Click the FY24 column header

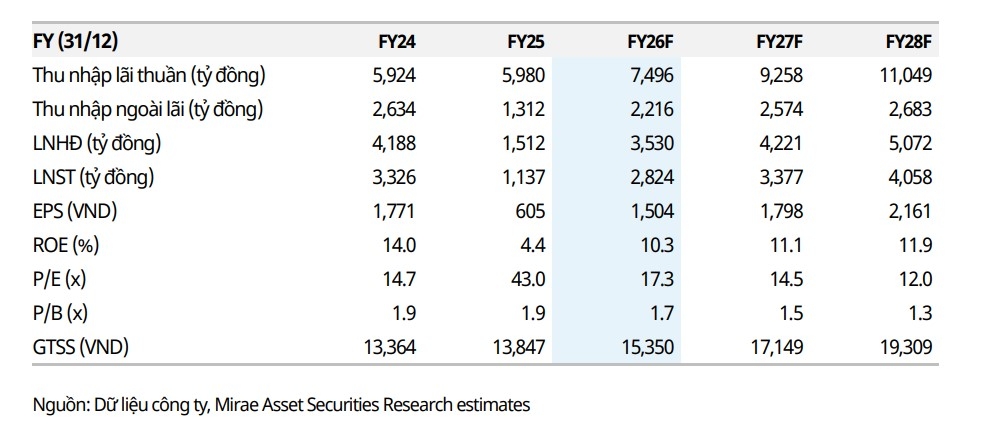[396, 41]
